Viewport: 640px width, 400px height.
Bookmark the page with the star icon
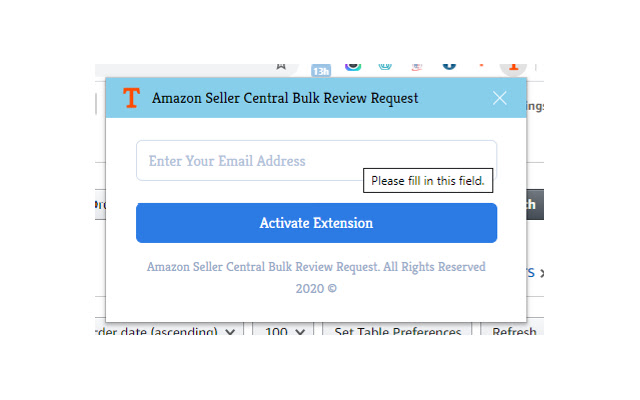pyautogui.click(x=281, y=65)
